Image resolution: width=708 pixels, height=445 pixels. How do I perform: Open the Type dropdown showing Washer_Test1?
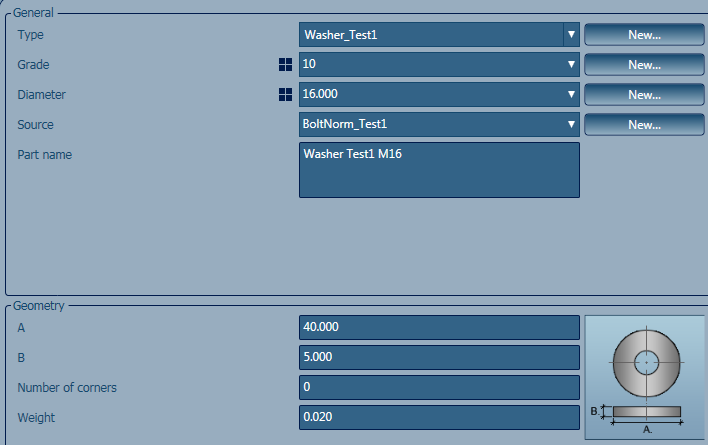439,35
